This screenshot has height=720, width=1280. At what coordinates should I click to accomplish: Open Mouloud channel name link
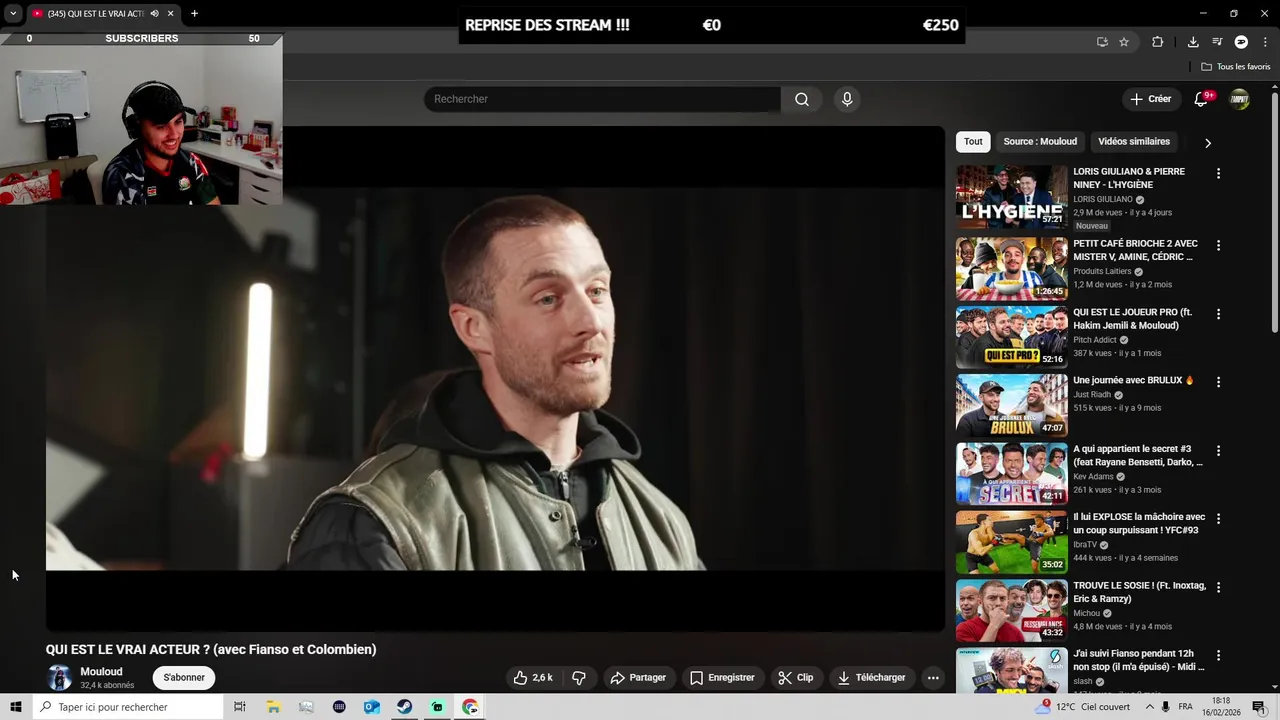(101, 671)
